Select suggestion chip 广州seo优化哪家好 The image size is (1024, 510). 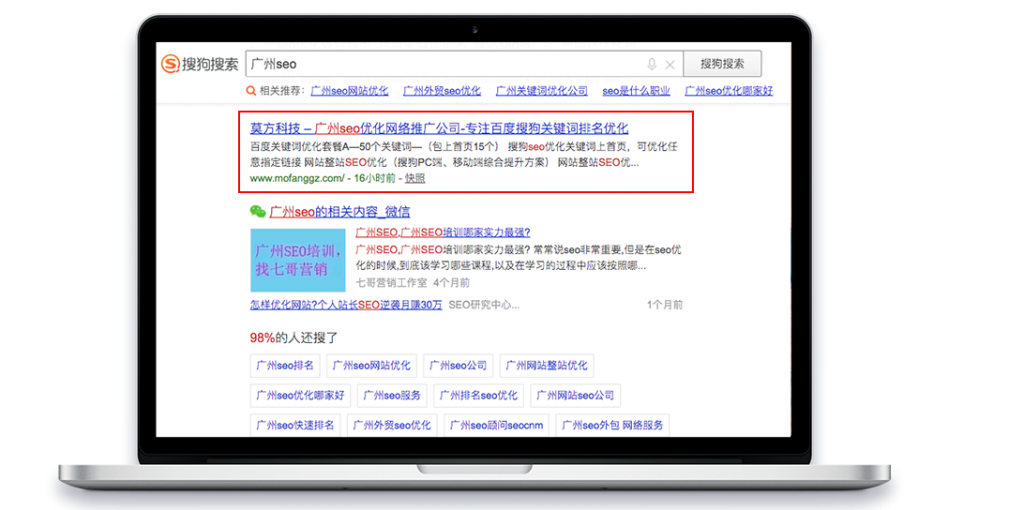tap(300, 395)
